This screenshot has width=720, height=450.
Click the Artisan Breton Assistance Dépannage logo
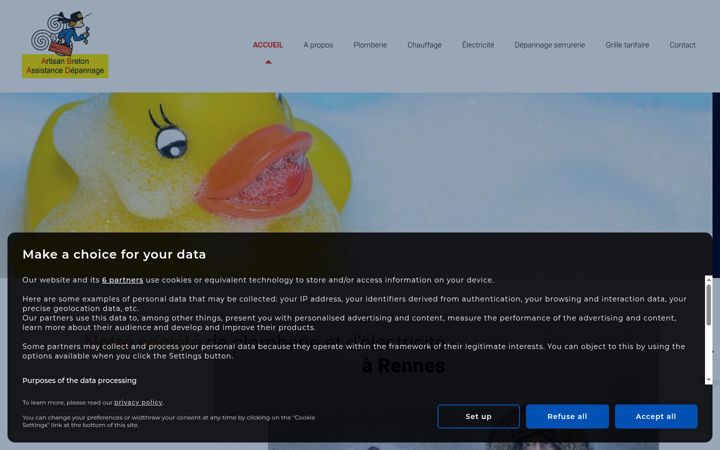coord(65,45)
